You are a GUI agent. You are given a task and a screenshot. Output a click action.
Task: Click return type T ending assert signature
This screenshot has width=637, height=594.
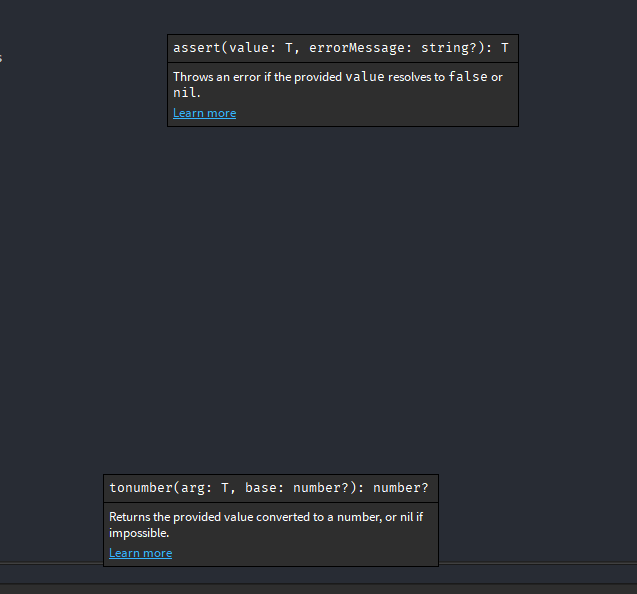tap(505, 48)
